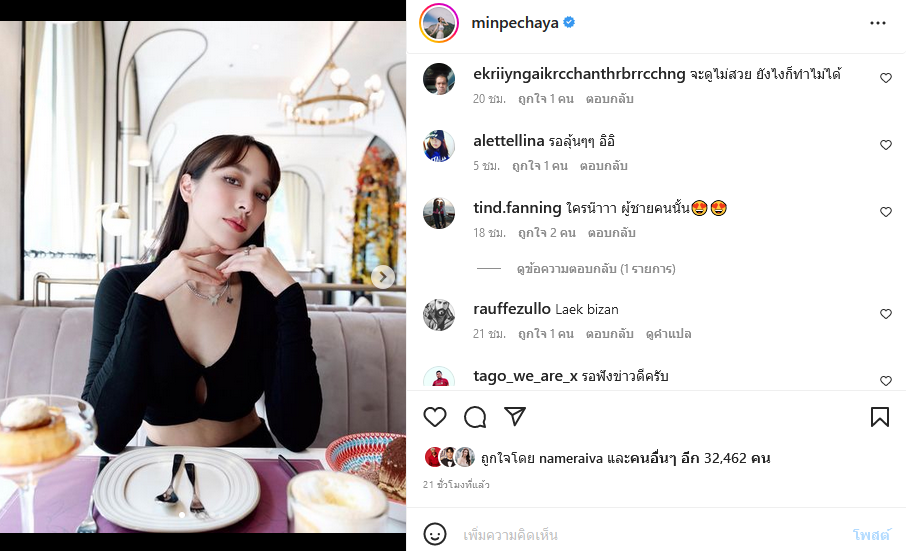
Task: Open minpechaya username link
Action: click(x=515, y=23)
